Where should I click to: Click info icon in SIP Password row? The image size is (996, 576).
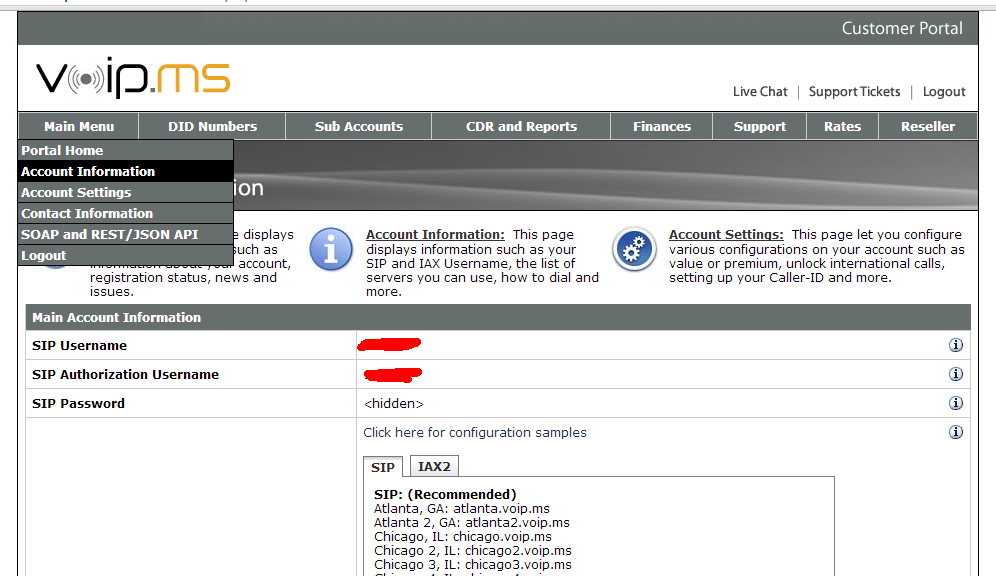(955, 404)
